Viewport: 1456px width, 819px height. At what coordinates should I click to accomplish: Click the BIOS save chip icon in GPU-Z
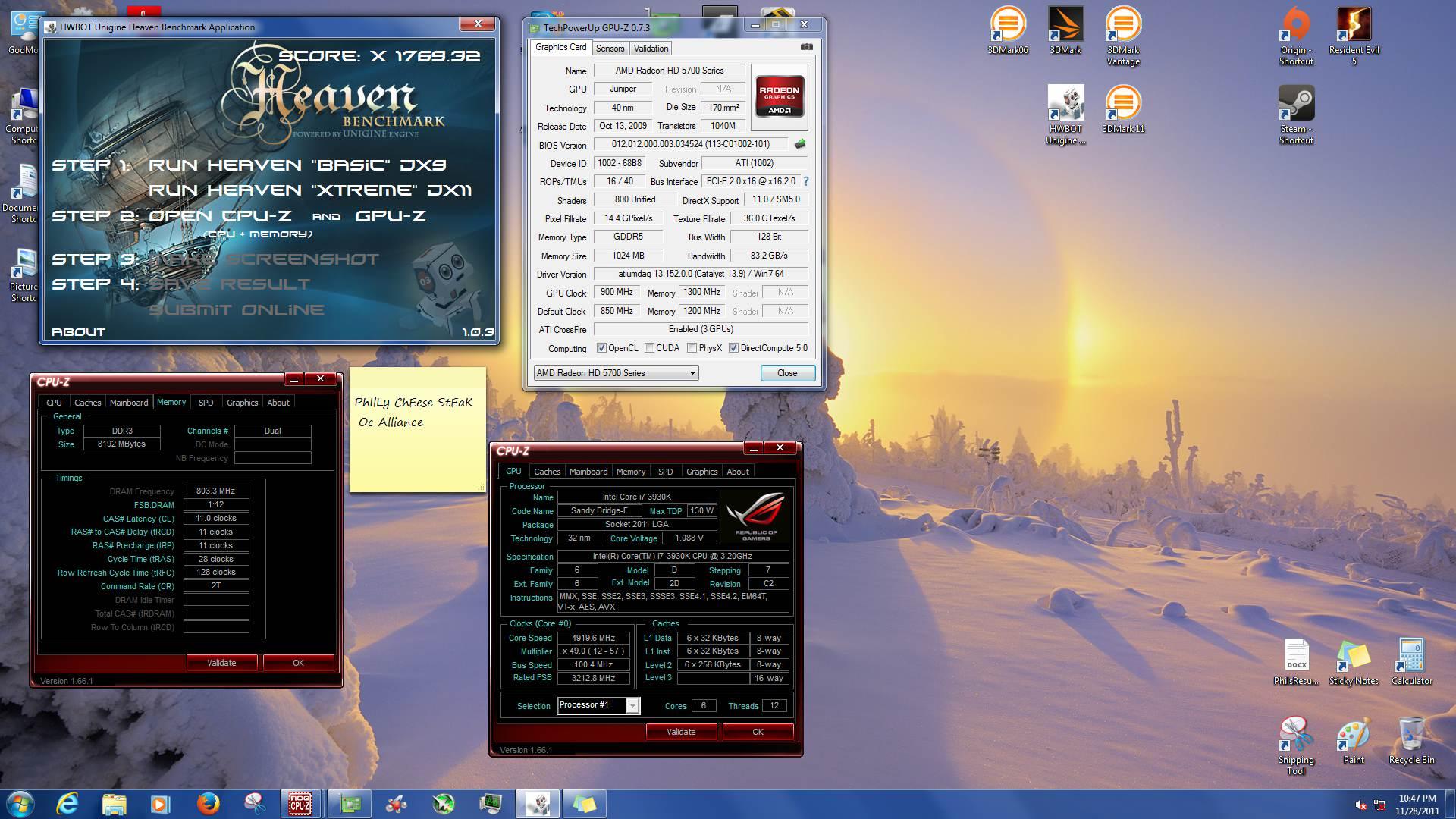[800, 143]
